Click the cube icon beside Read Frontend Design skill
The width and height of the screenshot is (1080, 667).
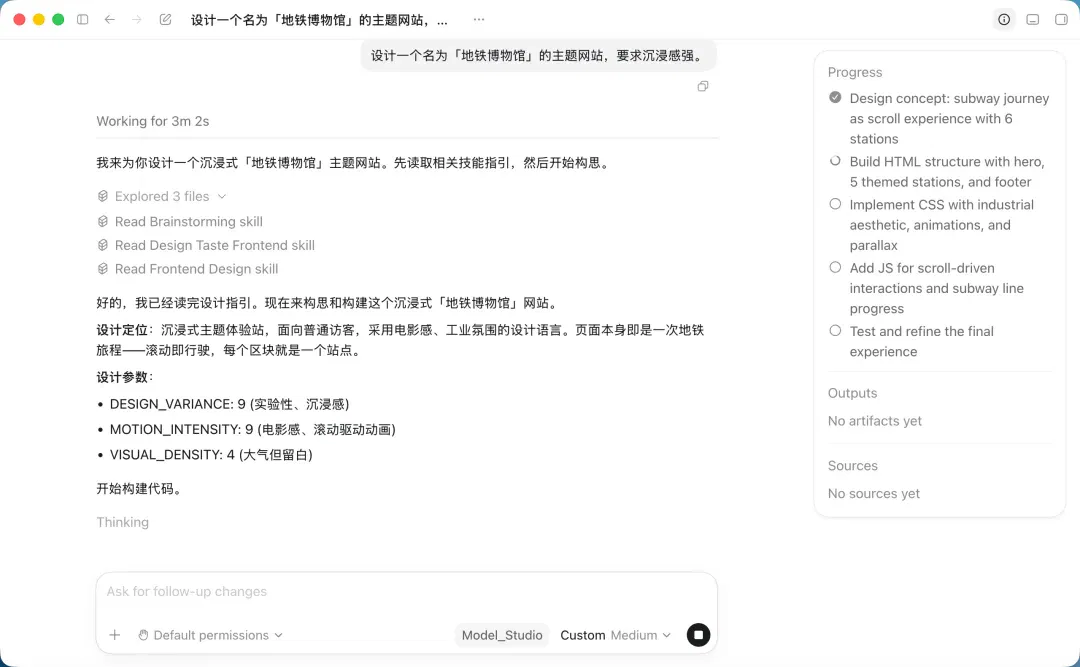[x=103, y=269]
